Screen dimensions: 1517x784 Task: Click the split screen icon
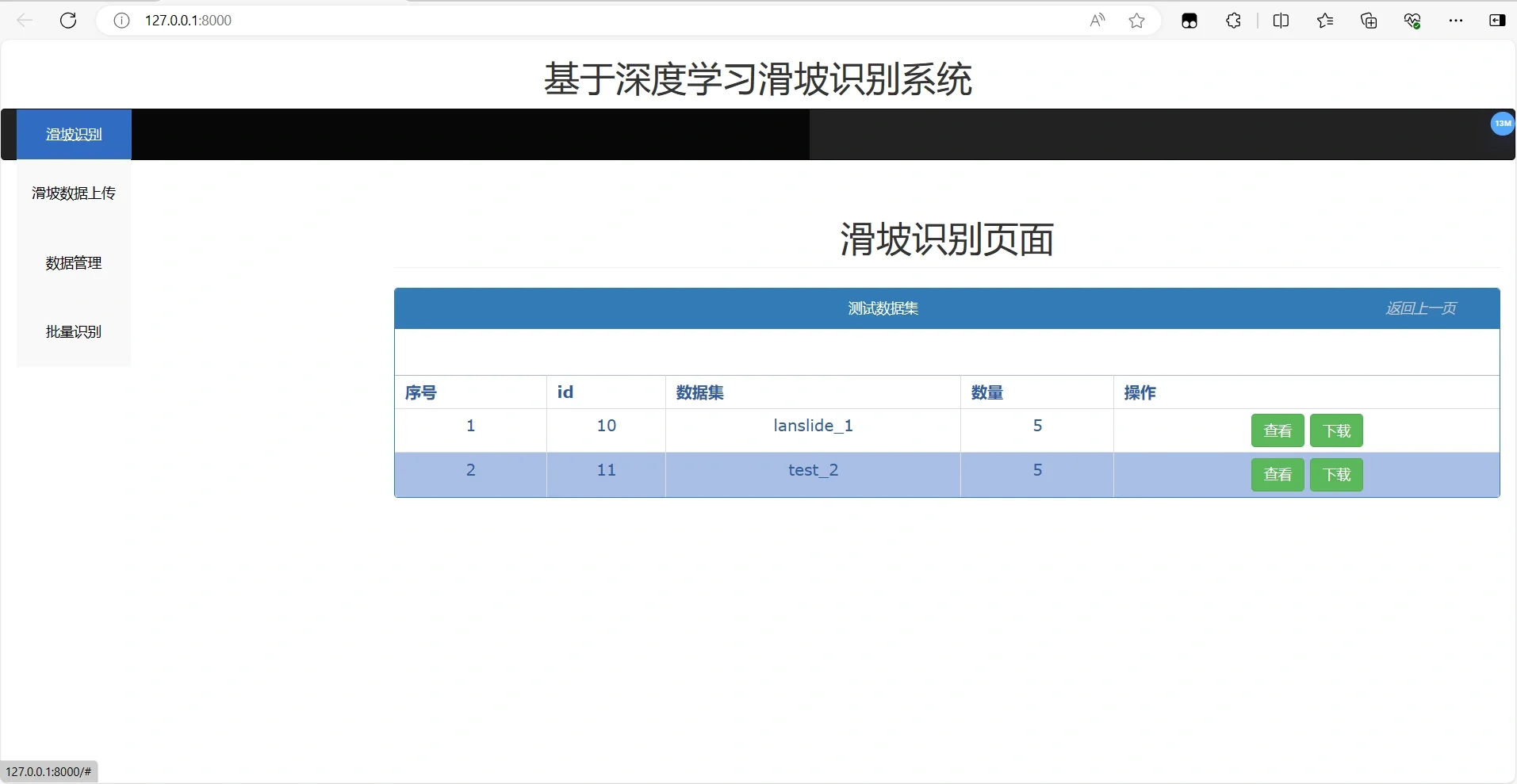[x=1282, y=21]
